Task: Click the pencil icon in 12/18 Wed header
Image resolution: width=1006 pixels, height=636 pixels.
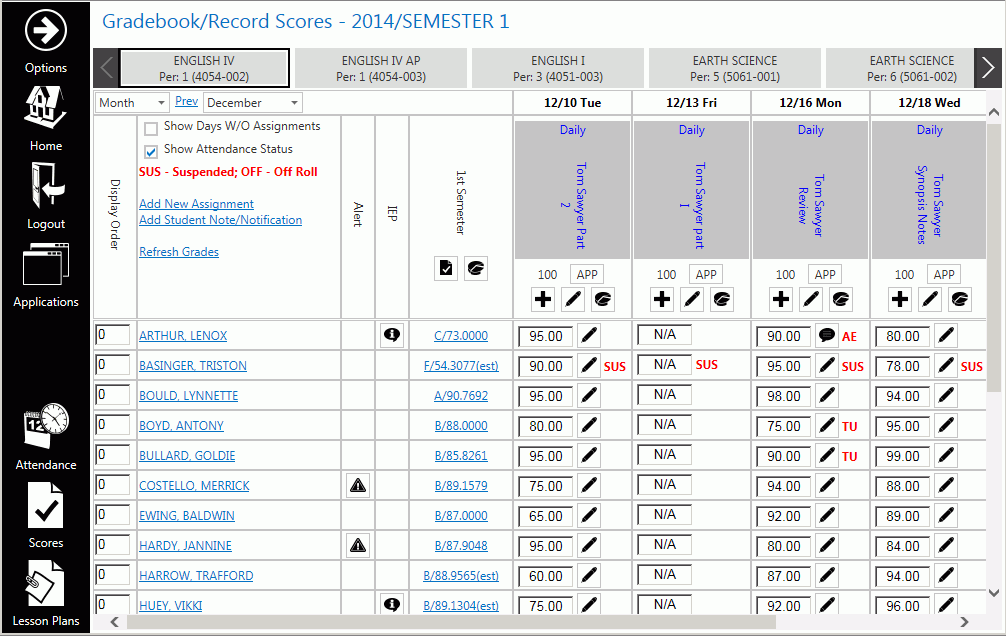Action: tap(930, 299)
